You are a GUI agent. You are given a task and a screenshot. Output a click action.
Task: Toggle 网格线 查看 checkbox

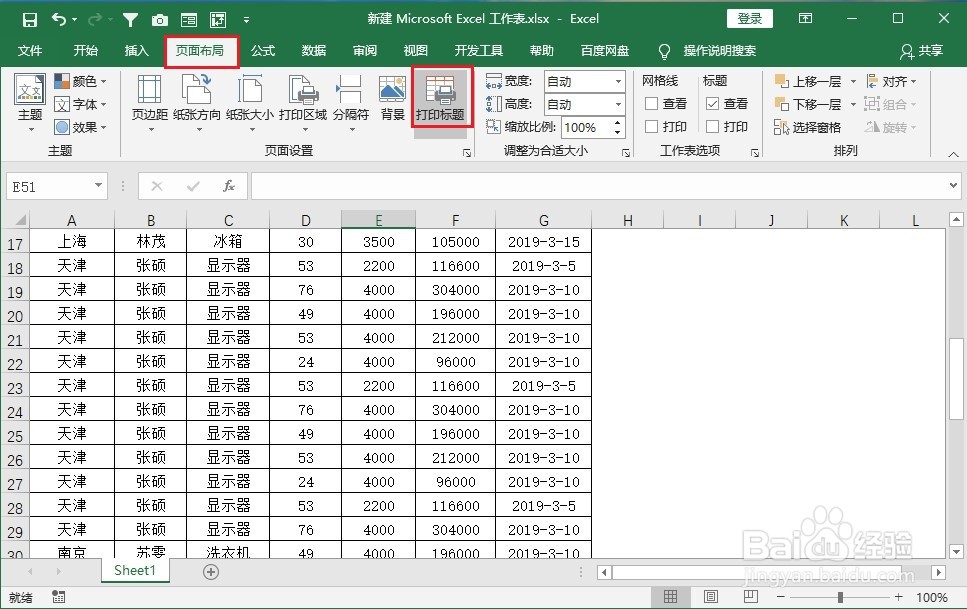(651, 104)
